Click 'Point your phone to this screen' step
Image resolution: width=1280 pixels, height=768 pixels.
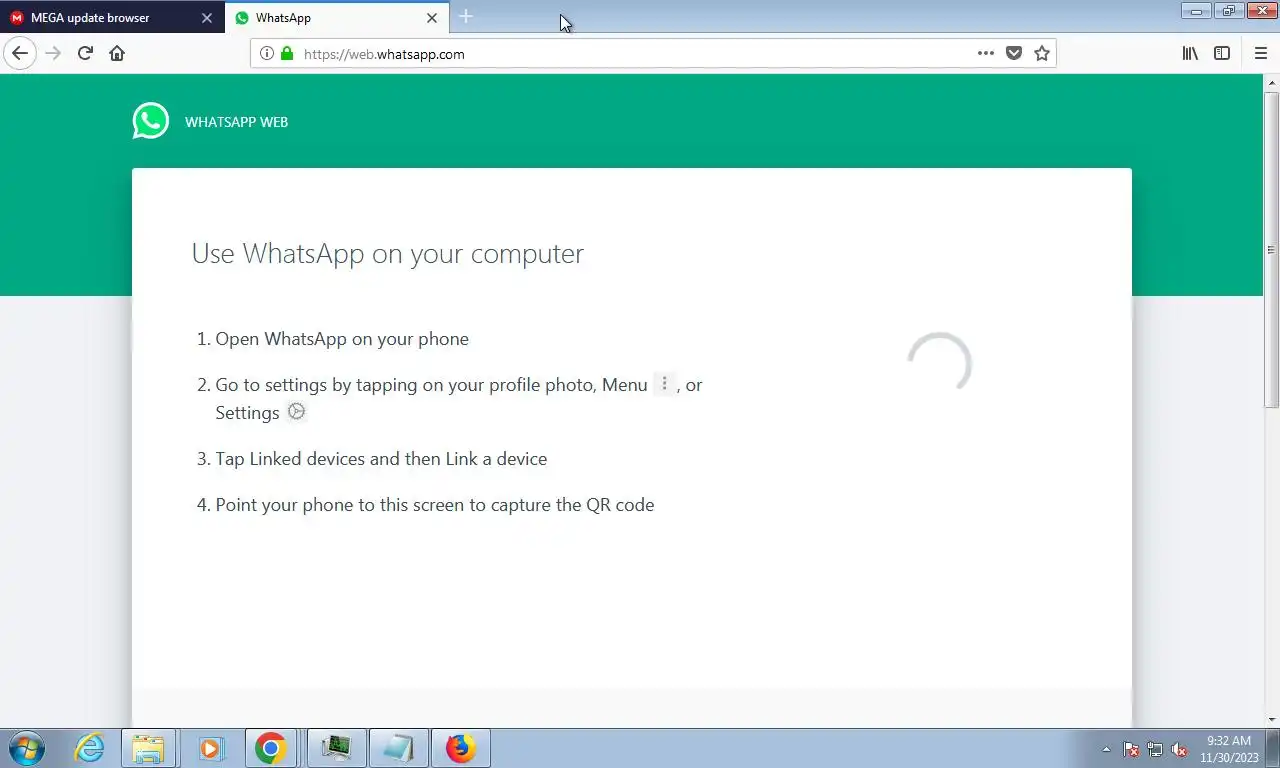435,505
